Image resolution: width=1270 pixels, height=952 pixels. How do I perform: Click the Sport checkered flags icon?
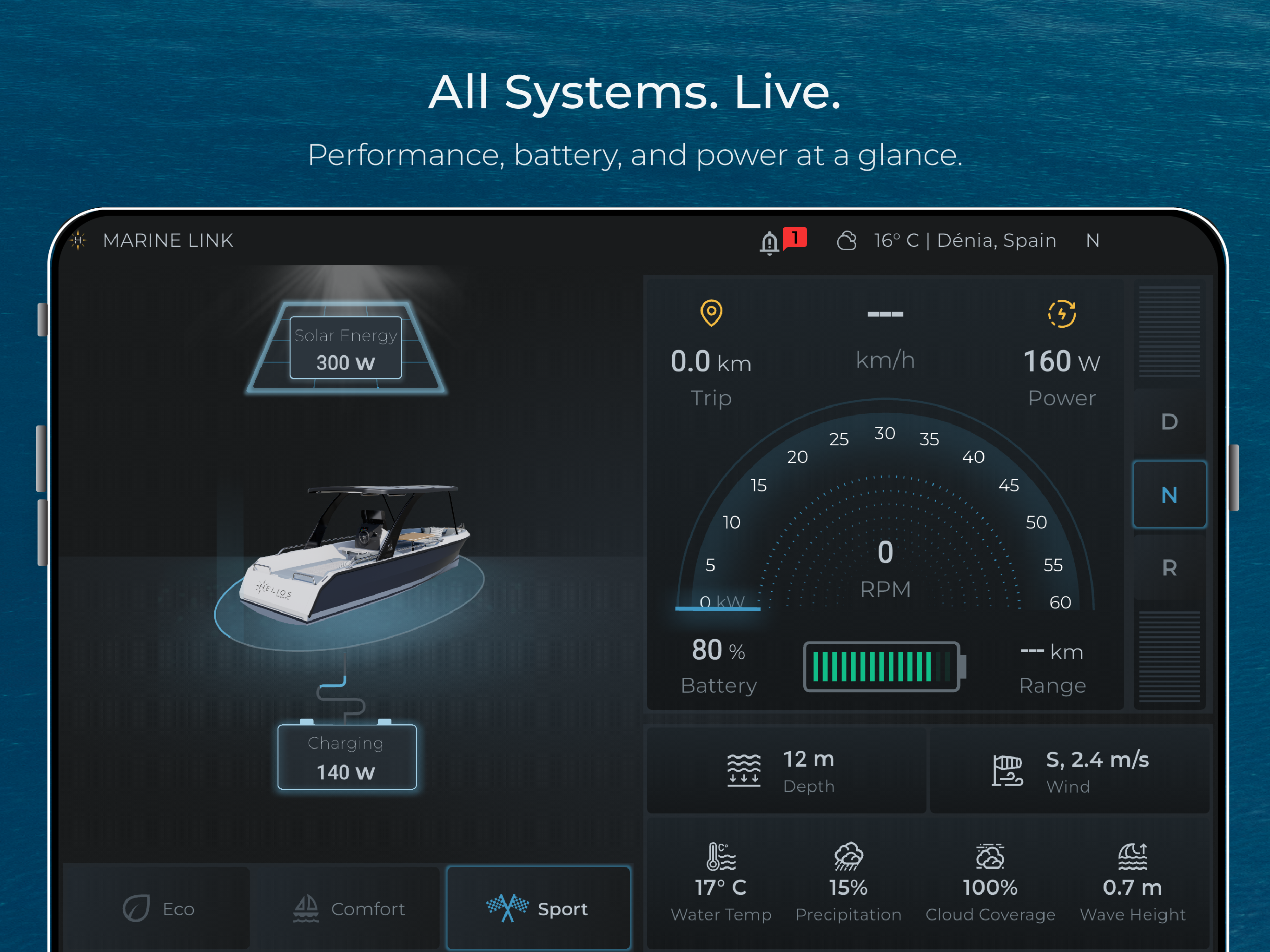(x=508, y=908)
